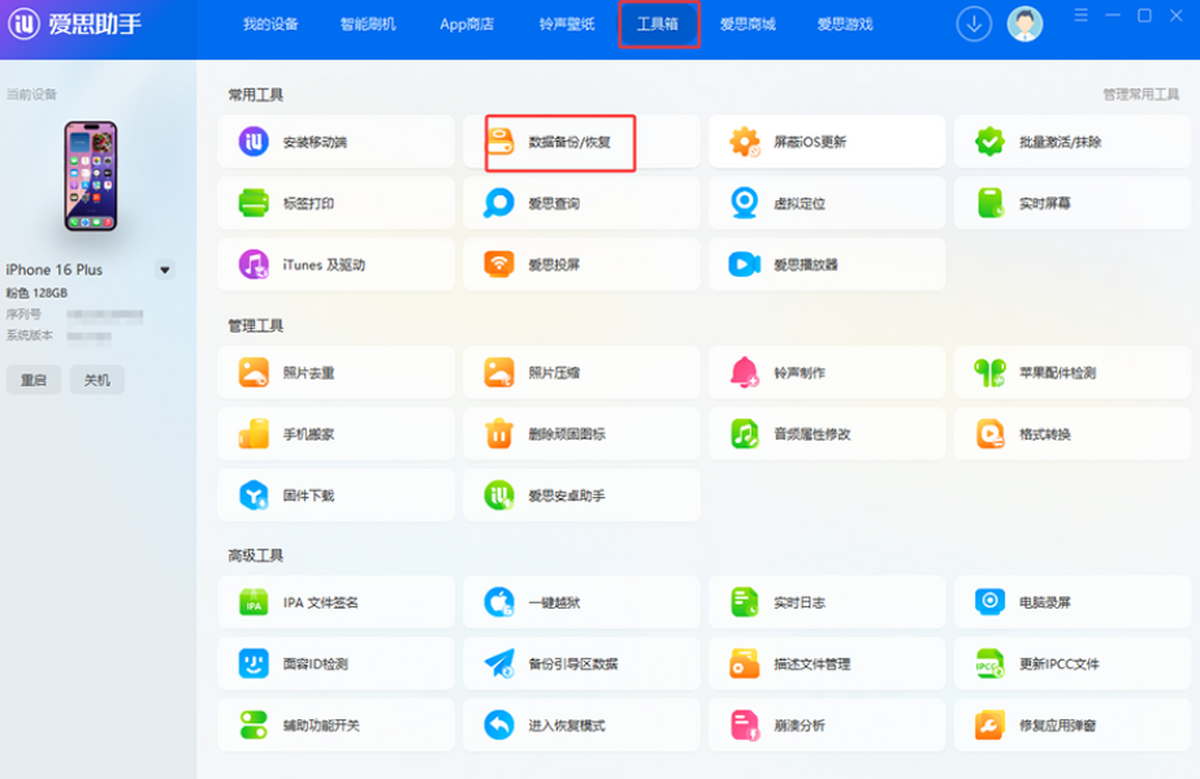
Task: Open the 苹果配件检测 AirPods icon
Action: pyautogui.click(x=990, y=373)
